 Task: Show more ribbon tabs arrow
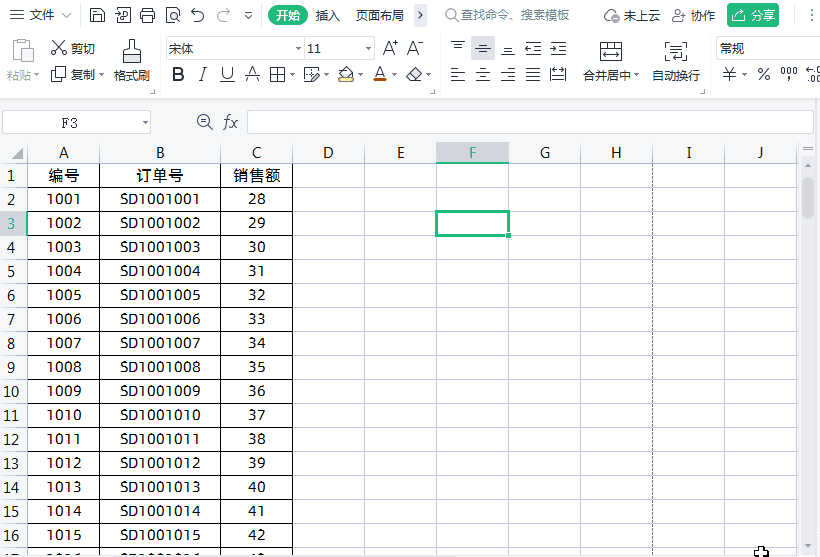pyautogui.click(x=420, y=15)
